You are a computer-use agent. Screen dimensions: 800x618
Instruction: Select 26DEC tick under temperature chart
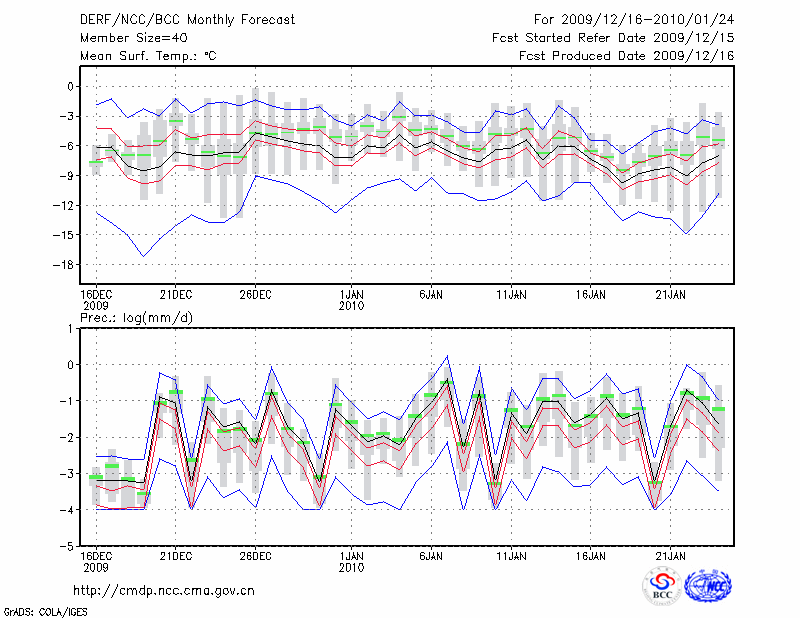click(x=255, y=295)
